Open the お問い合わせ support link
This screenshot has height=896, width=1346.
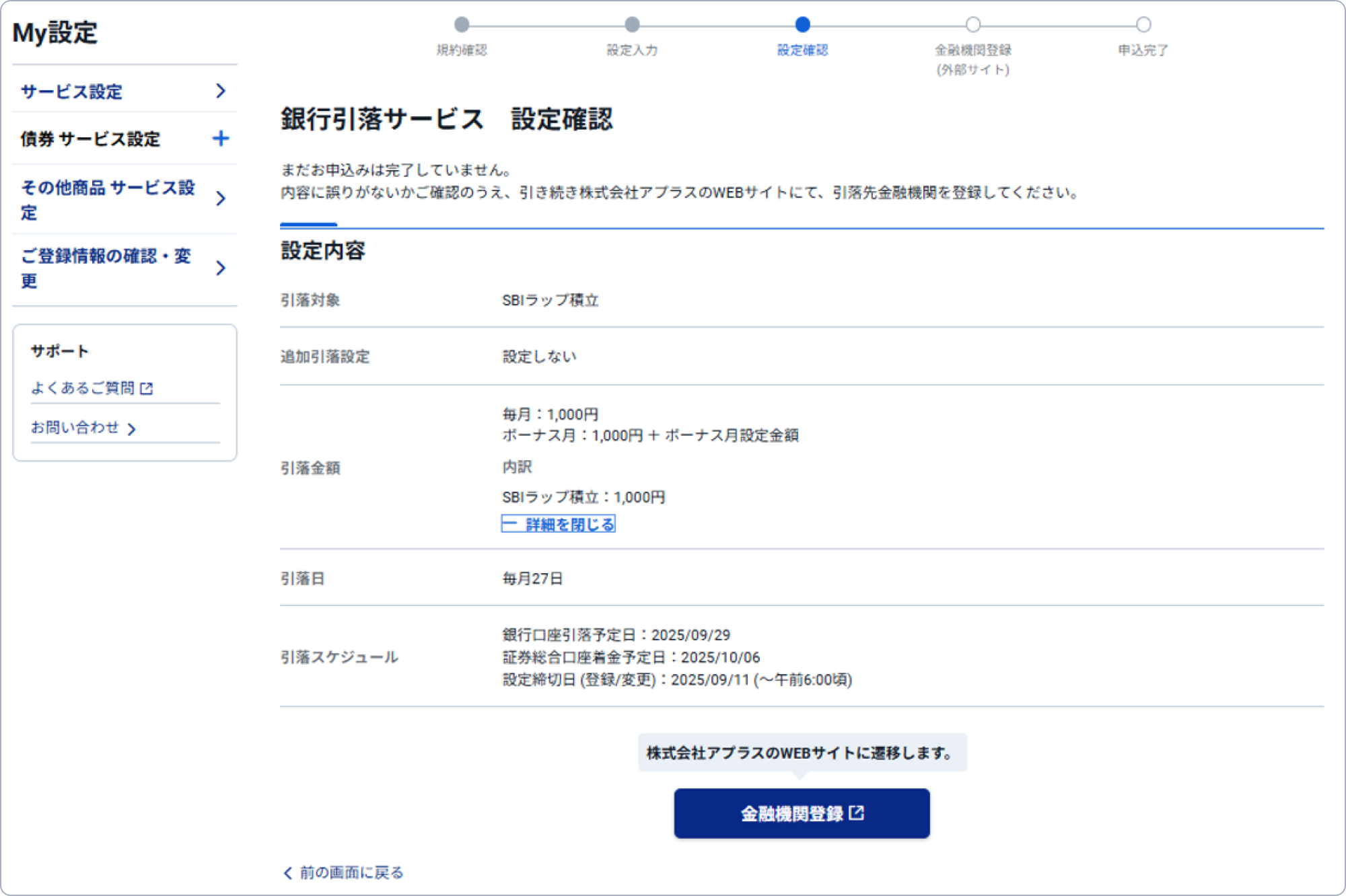click(75, 428)
